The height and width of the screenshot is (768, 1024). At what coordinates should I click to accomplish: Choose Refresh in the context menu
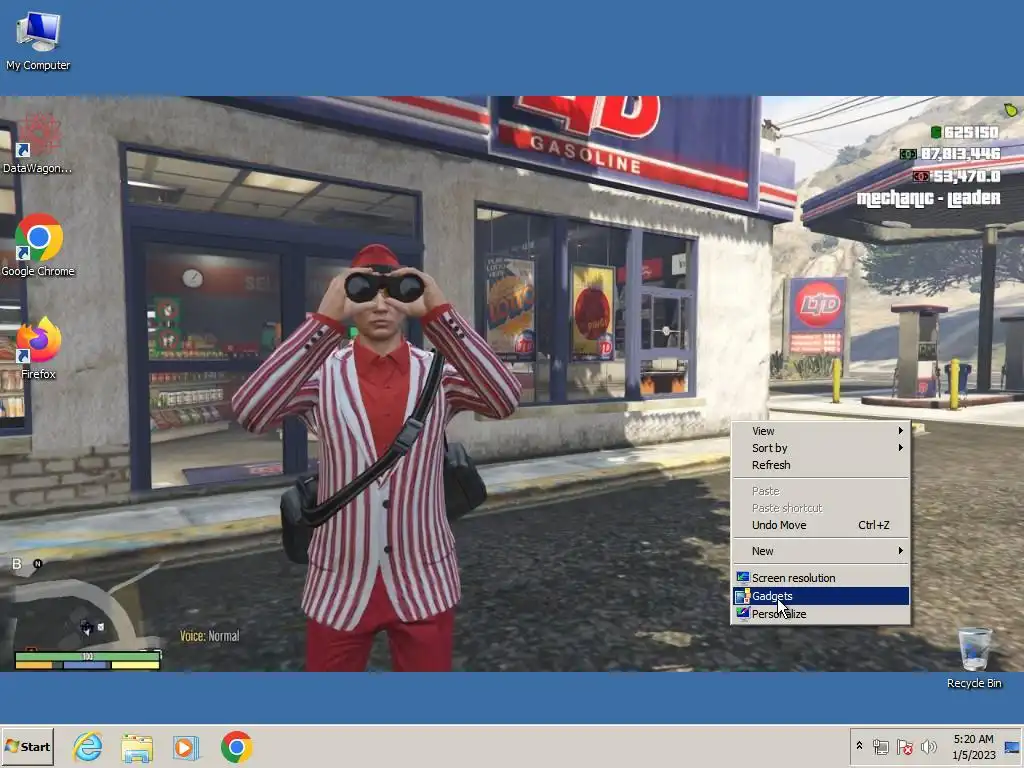[821, 465]
